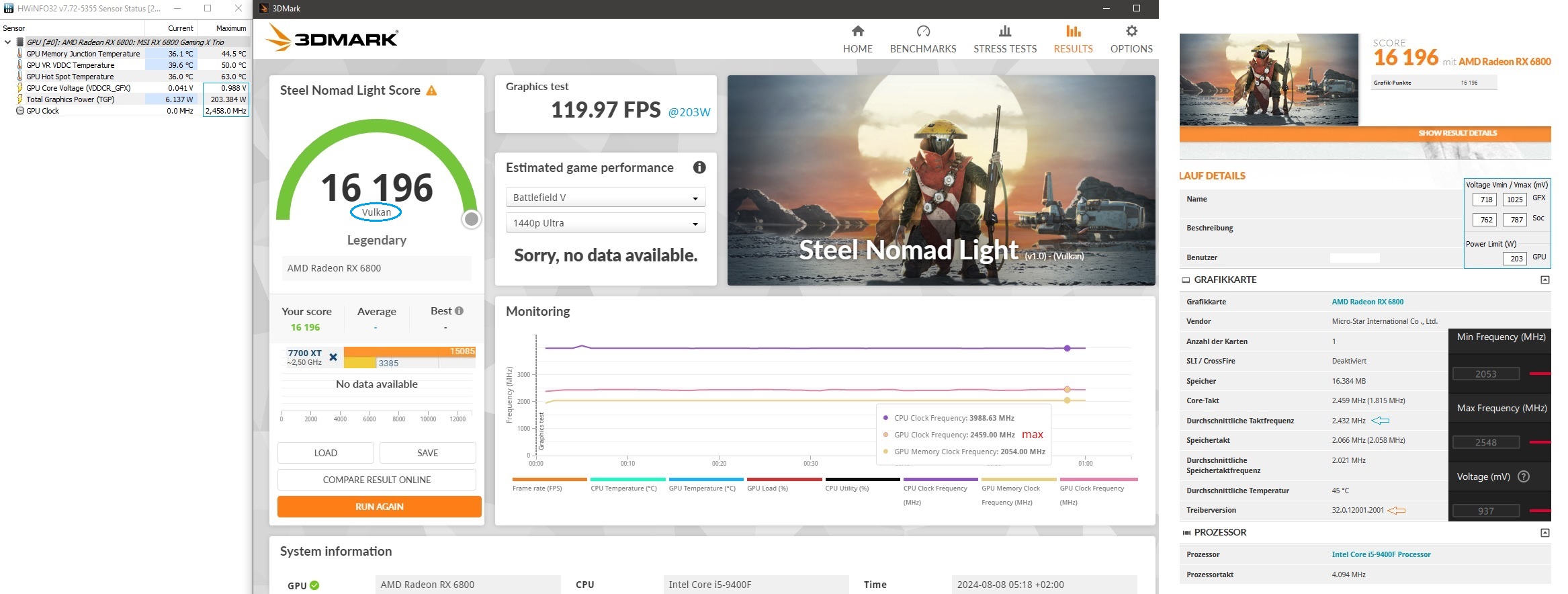The image size is (1568, 594).
Task: Click the Min Frequency value field 2053
Action: 1485,374
